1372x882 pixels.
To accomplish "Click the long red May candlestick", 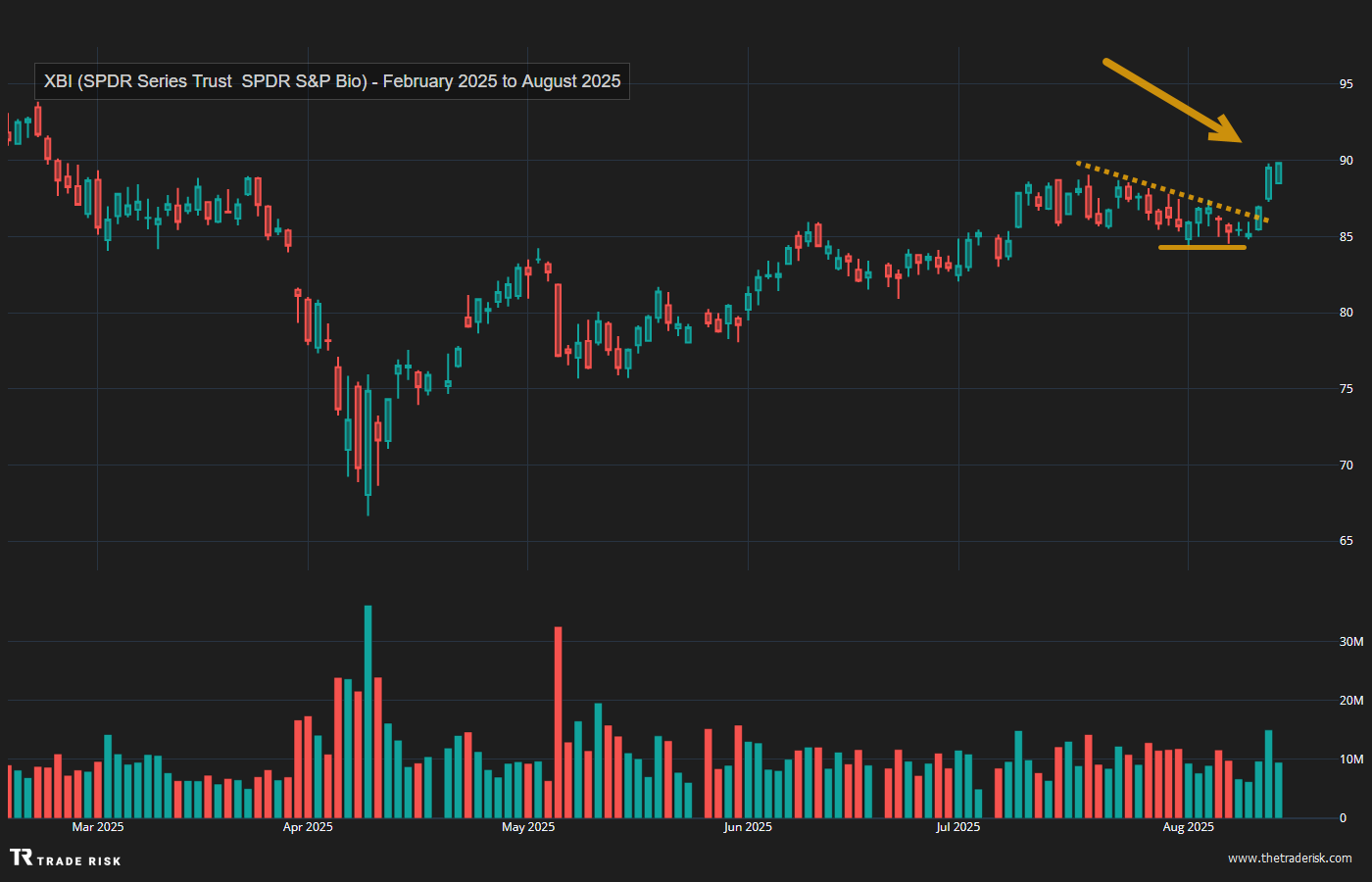I will (559, 320).
